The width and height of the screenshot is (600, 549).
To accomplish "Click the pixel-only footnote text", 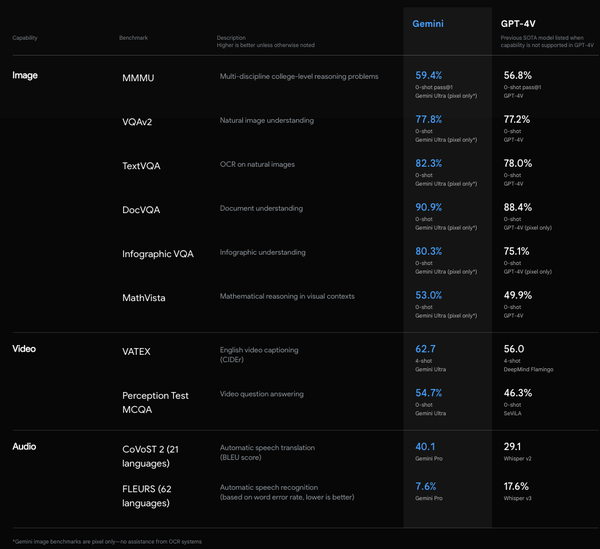I will 107,542.
